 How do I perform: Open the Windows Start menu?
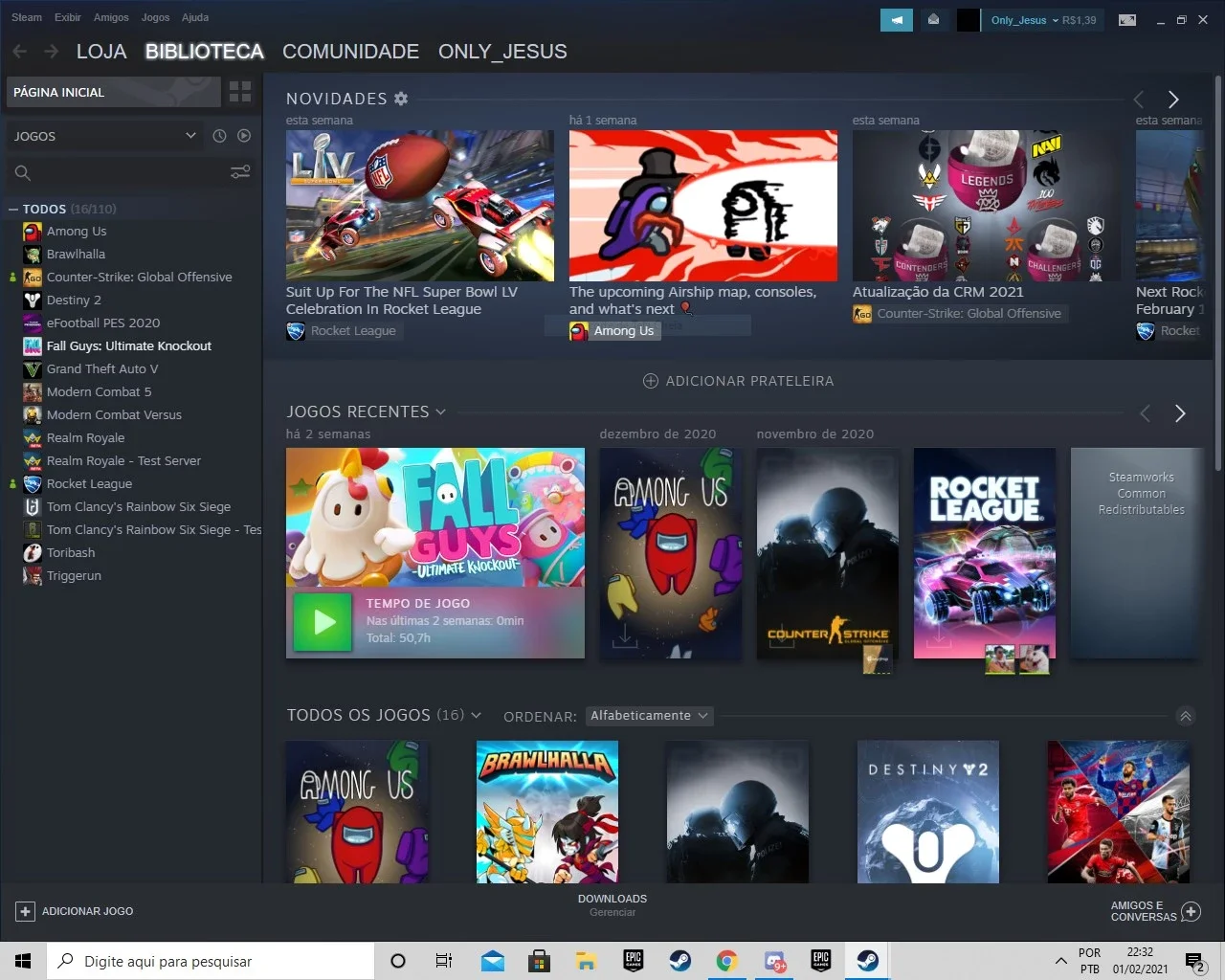[23, 961]
